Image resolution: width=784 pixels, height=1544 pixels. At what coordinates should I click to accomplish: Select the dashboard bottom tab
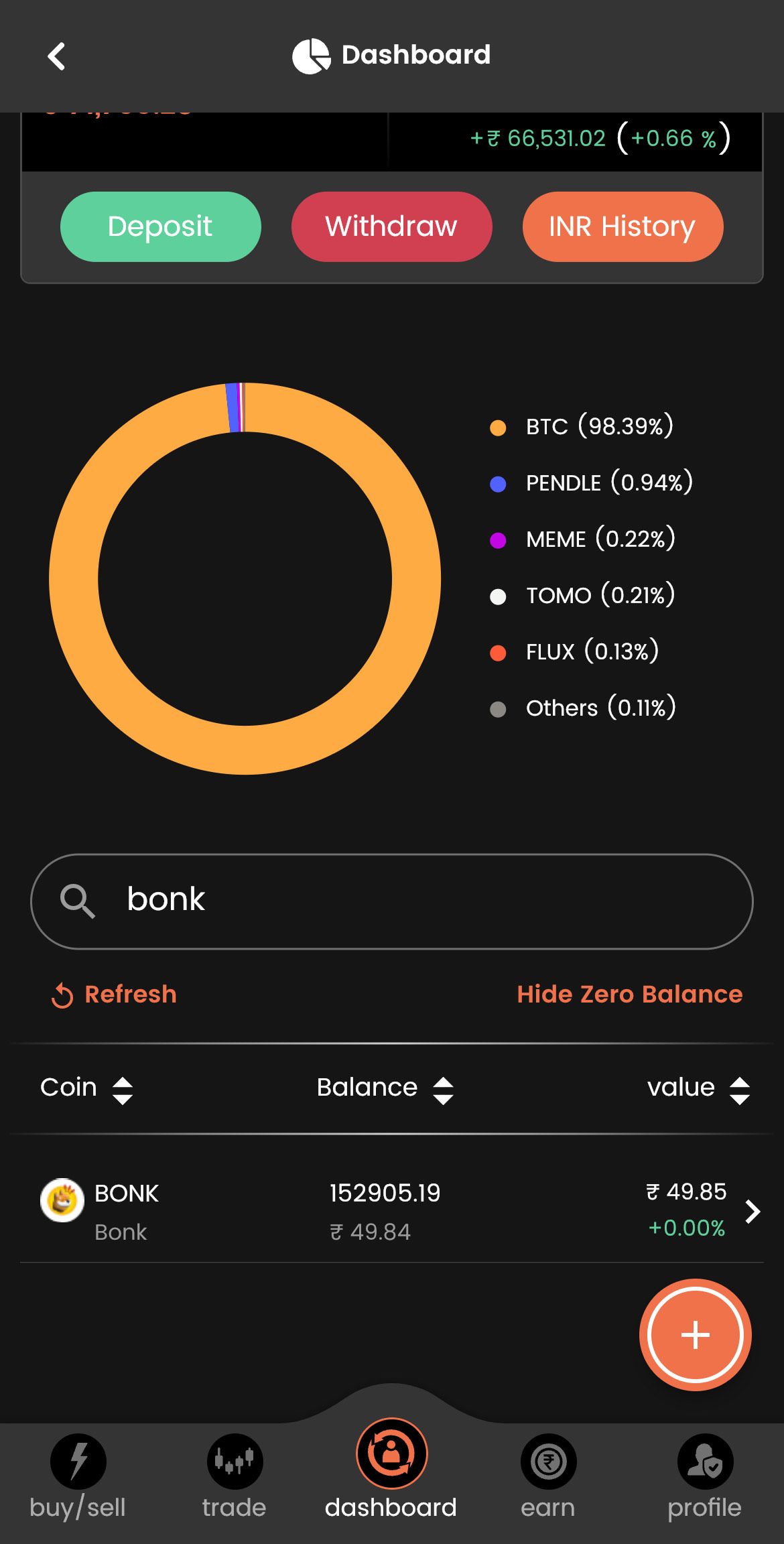point(391,1469)
